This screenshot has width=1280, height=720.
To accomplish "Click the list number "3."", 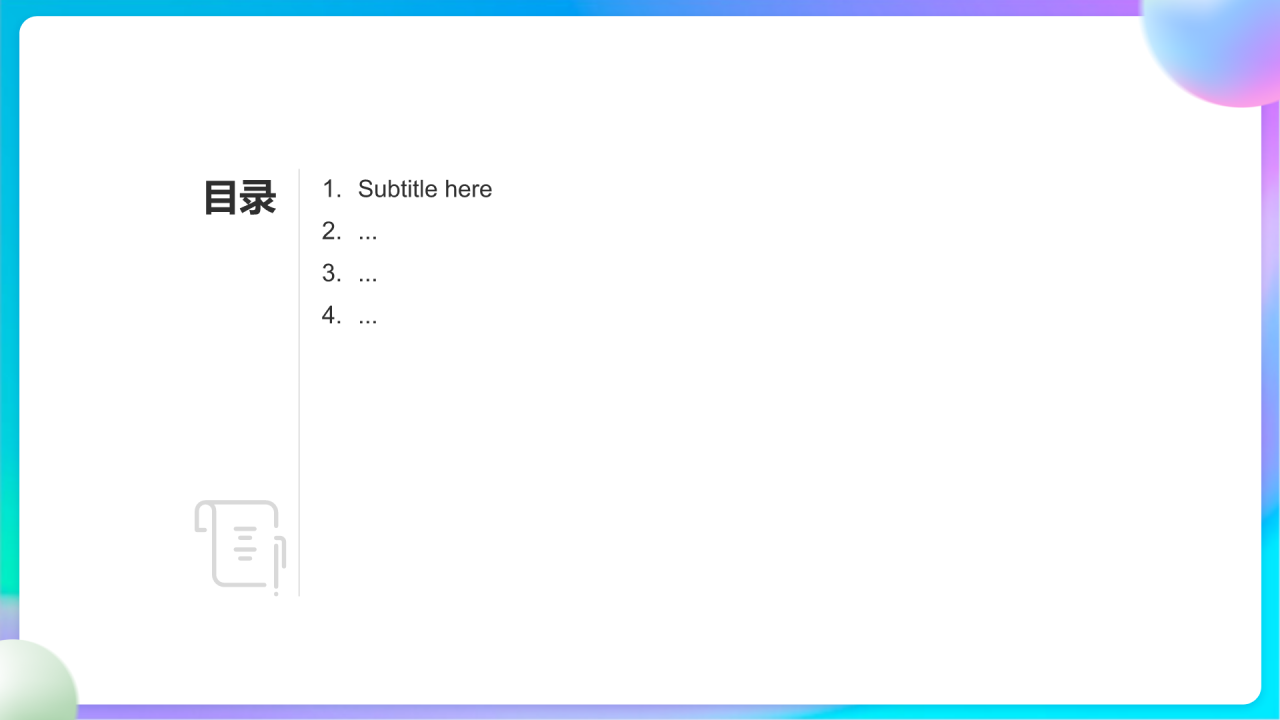I will point(331,273).
